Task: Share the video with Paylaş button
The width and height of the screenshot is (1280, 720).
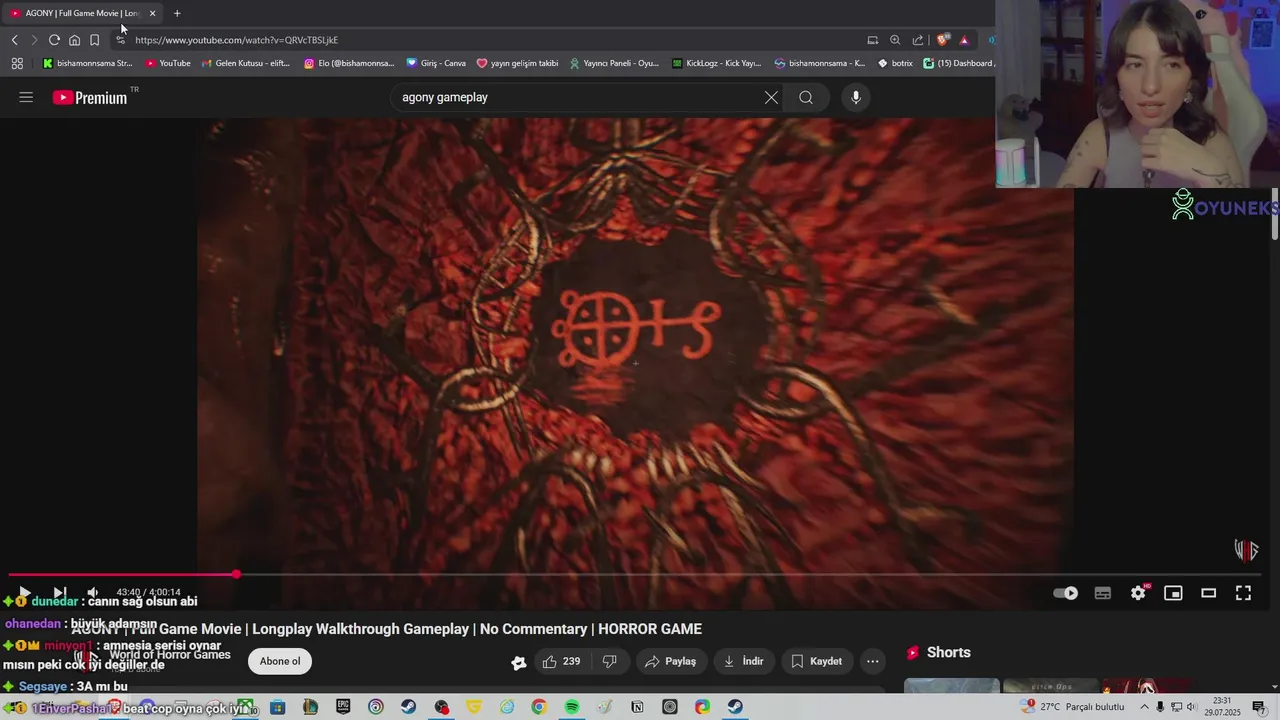Action: tap(671, 661)
